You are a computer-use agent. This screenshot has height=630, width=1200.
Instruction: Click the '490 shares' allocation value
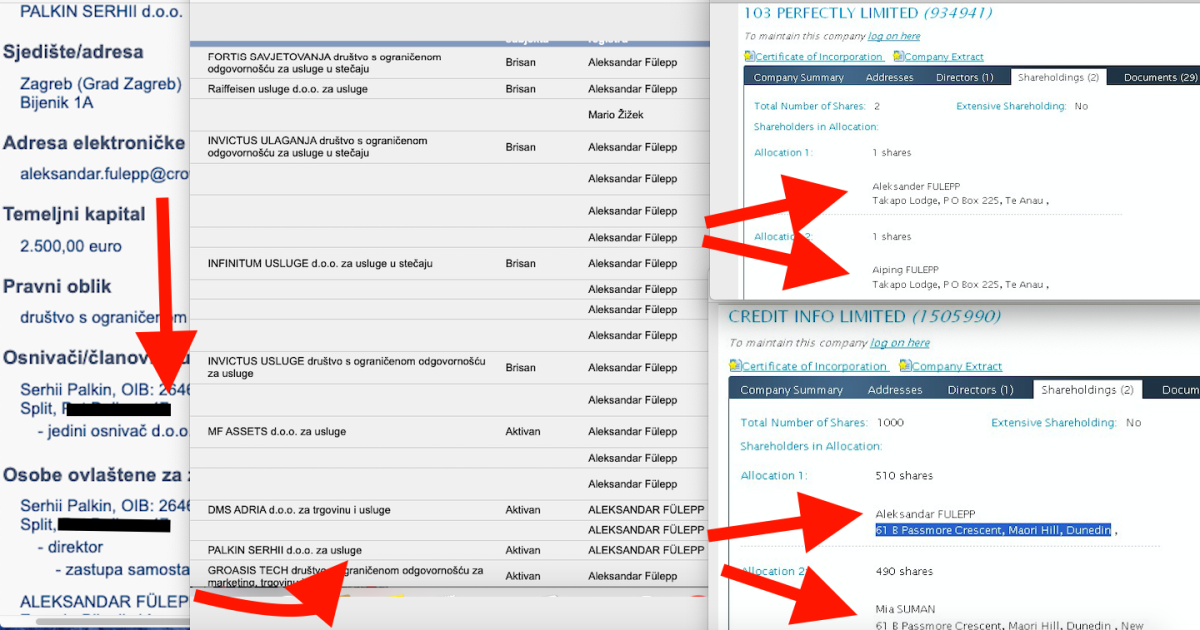(x=904, y=572)
